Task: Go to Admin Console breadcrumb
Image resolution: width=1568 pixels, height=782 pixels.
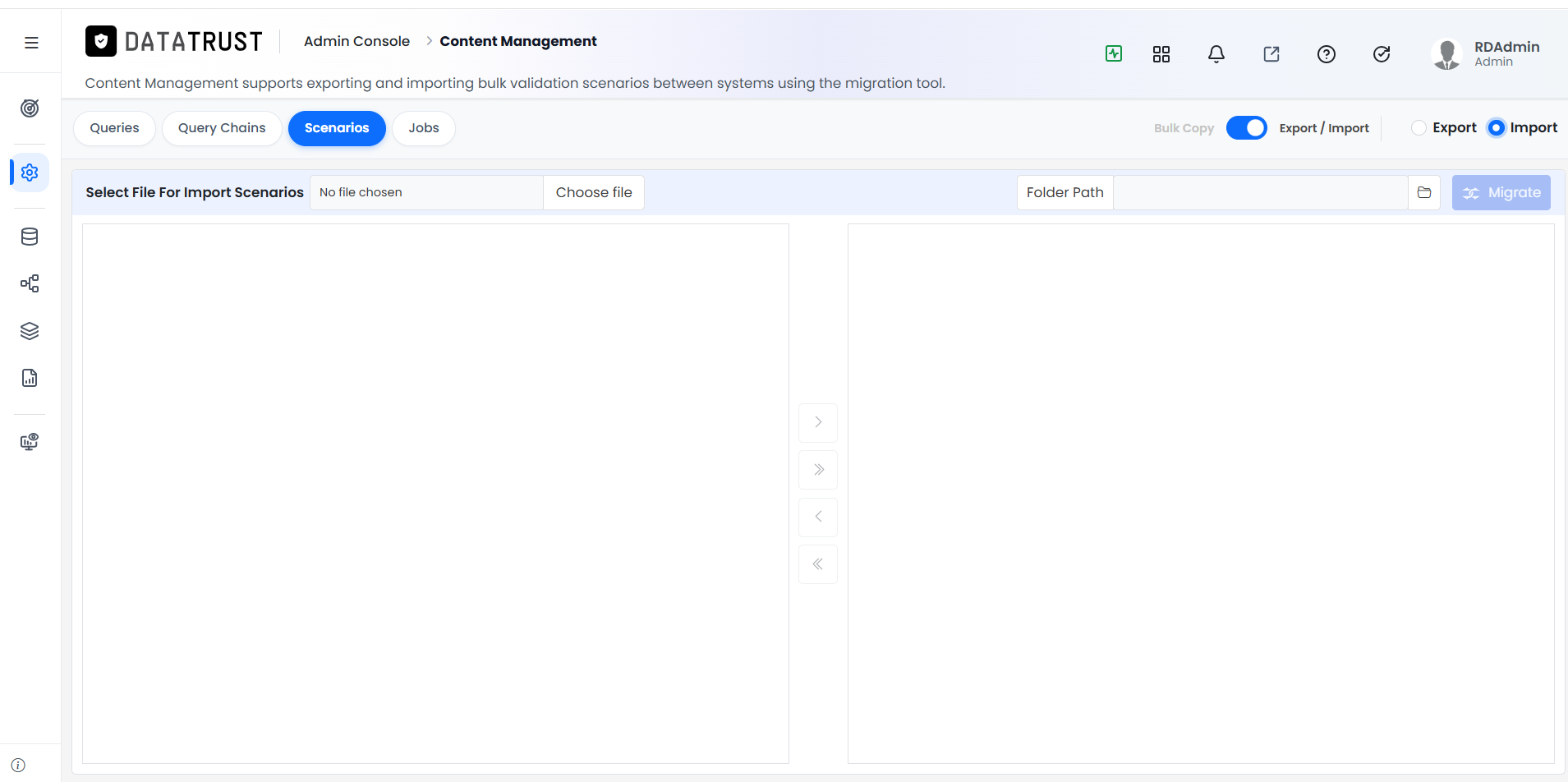Action: [356, 41]
